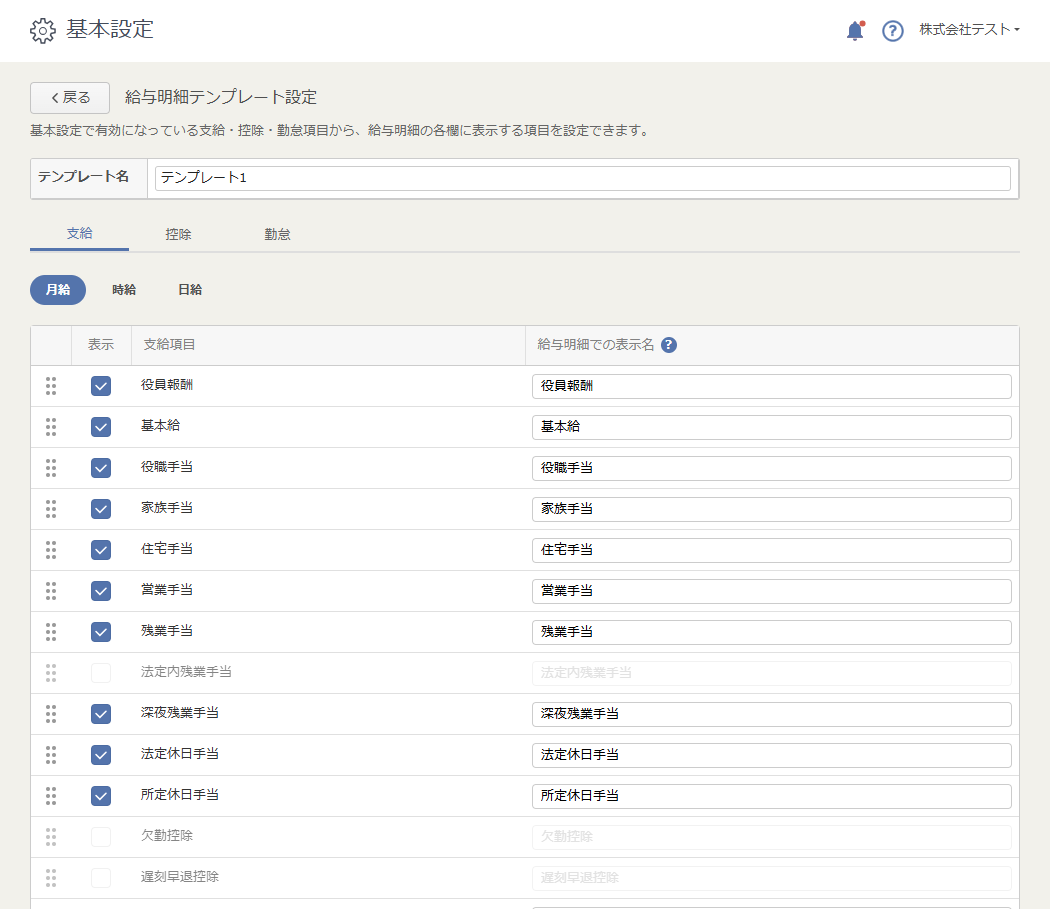Select the 時給 pay type
Screen dimensions: 1050x909
(x=124, y=290)
